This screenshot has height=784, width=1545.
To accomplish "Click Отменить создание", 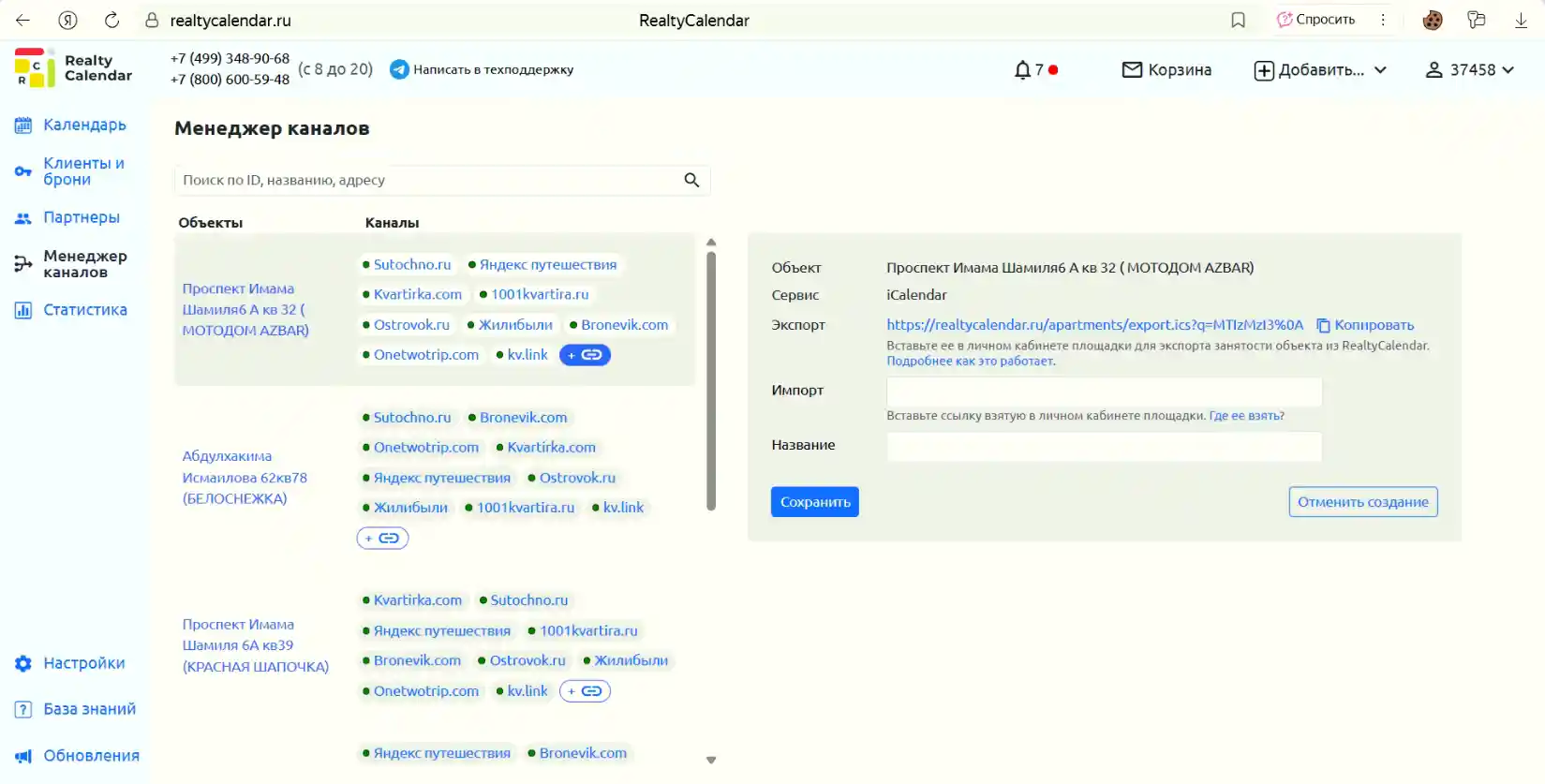I will (x=1363, y=502).
